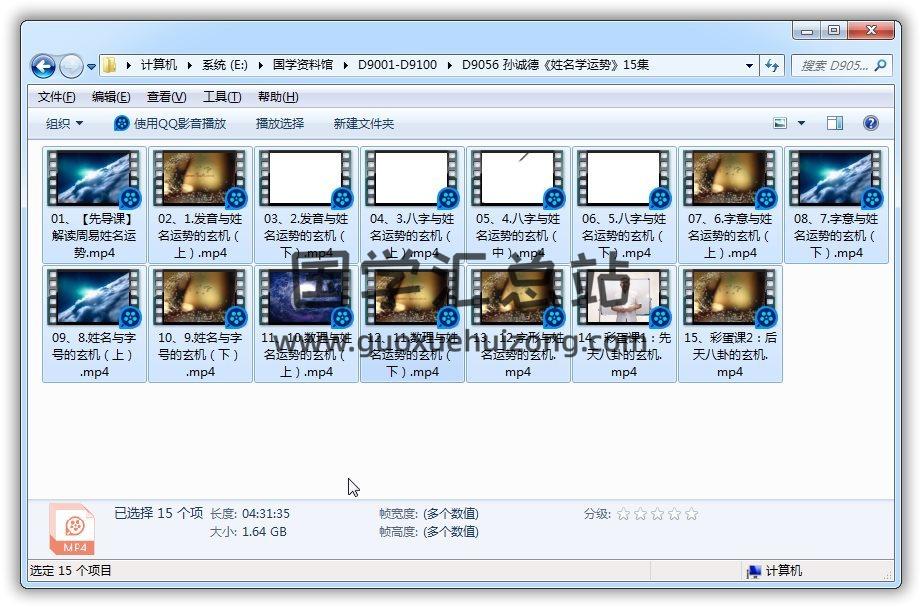Click the MP4 file icon in details pane
Viewport: 922px width, 609px height.
pyautogui.click(x=72, y=529)
